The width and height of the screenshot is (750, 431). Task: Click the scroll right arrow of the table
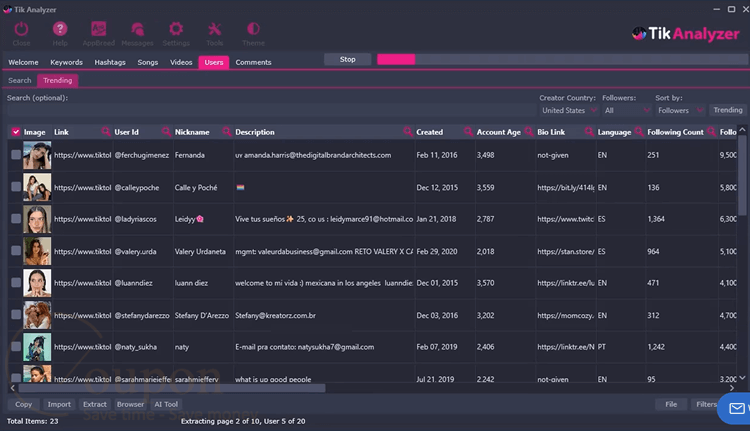click(x=732, y=388)
